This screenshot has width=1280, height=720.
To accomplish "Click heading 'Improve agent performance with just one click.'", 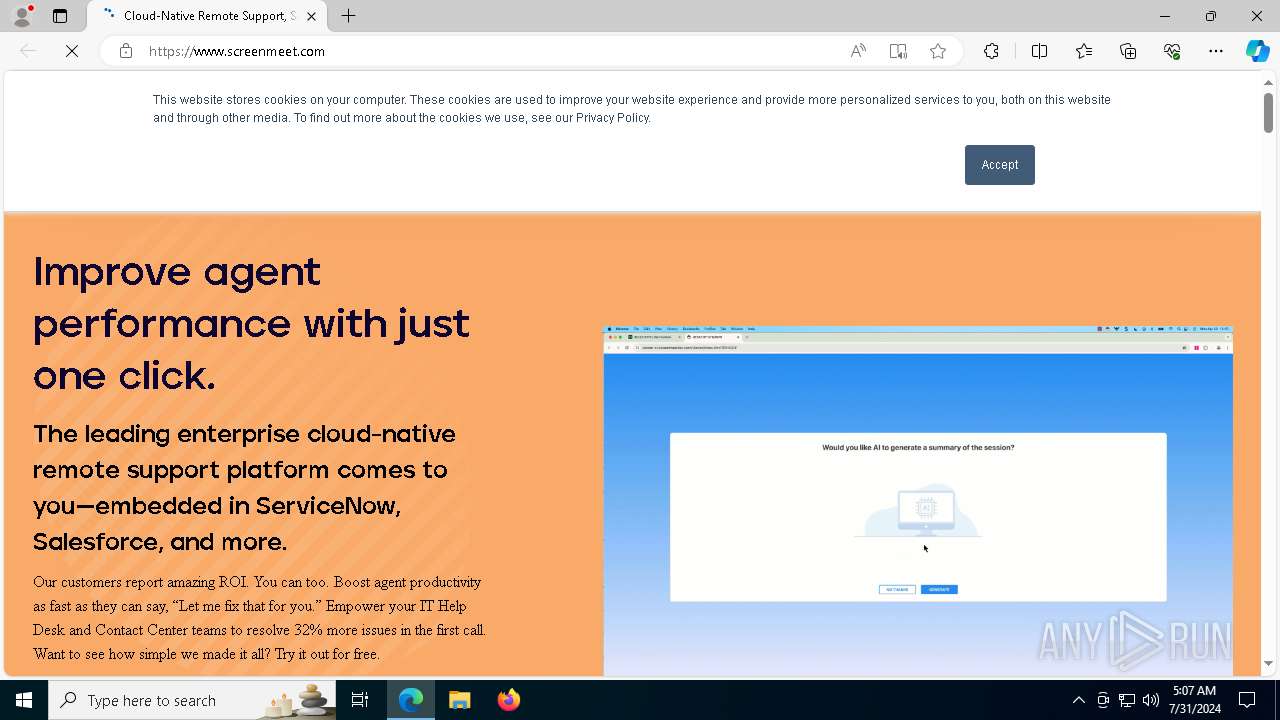I will pos(251,323).
